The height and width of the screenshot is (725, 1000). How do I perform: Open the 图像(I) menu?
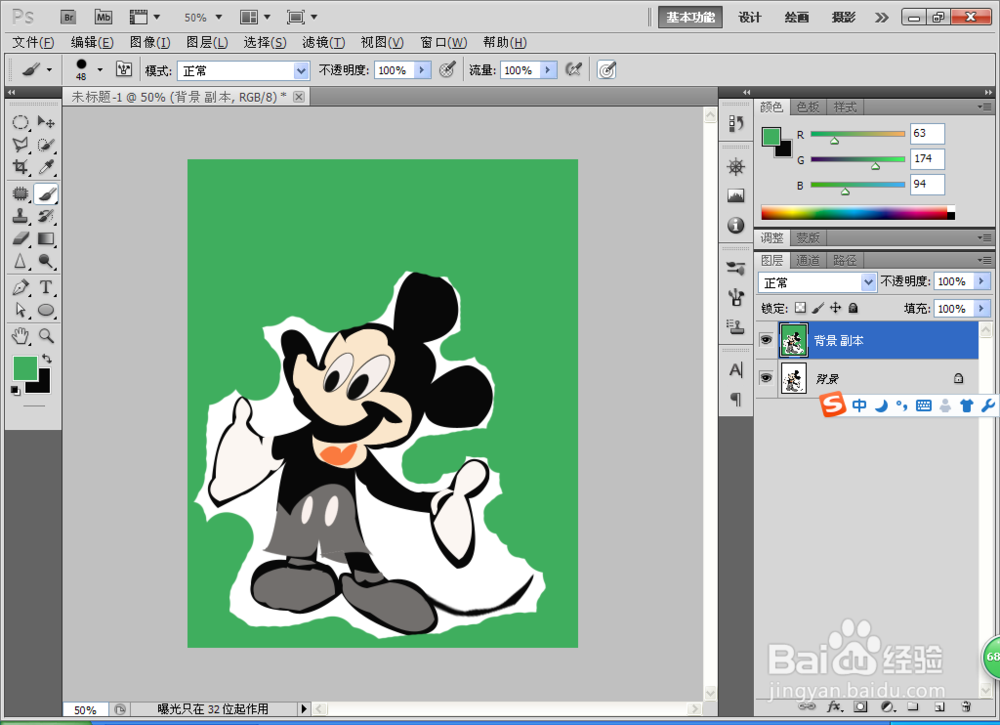(x=150, y=43)
